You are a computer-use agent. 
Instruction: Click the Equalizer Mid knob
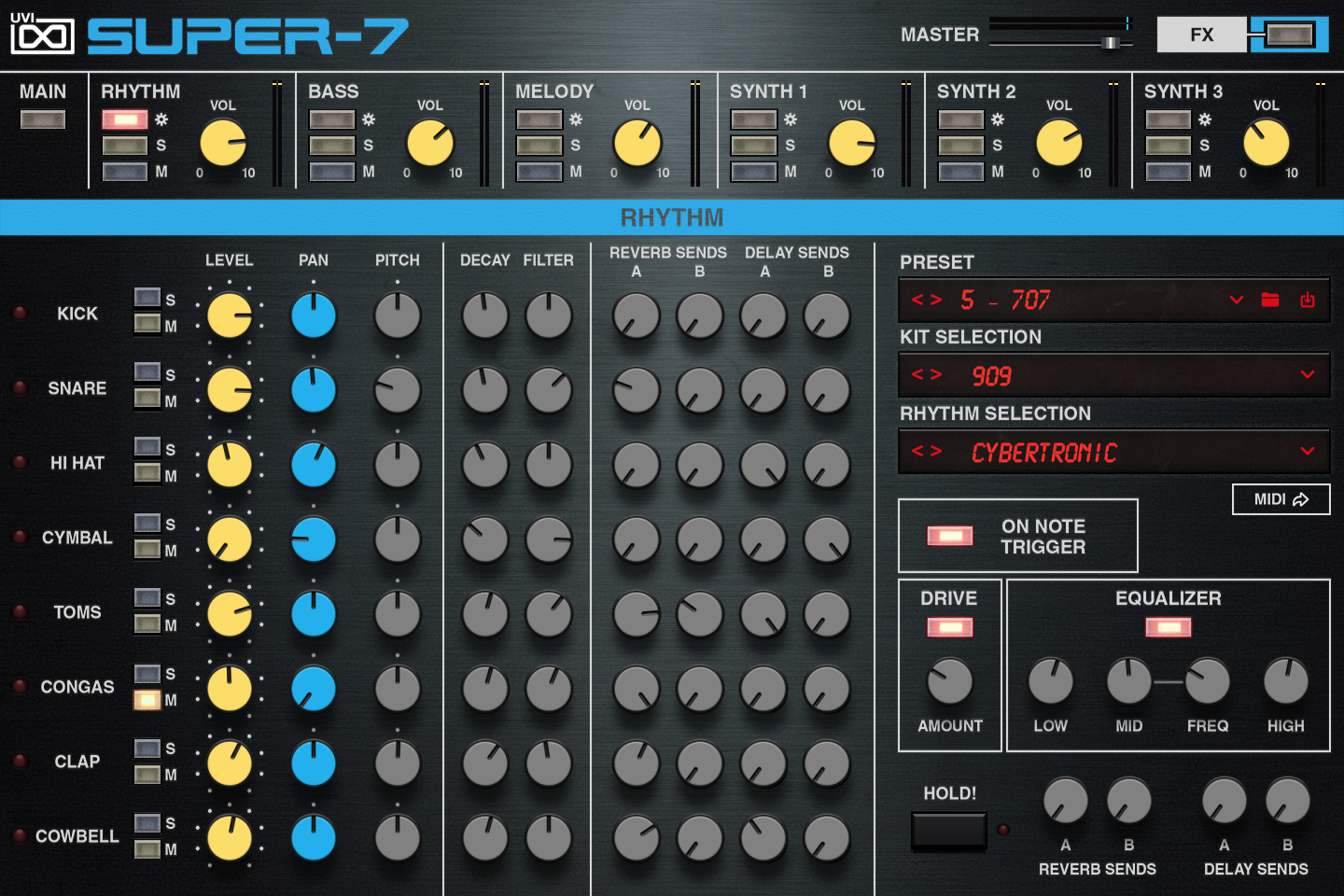pos(1129,681)
